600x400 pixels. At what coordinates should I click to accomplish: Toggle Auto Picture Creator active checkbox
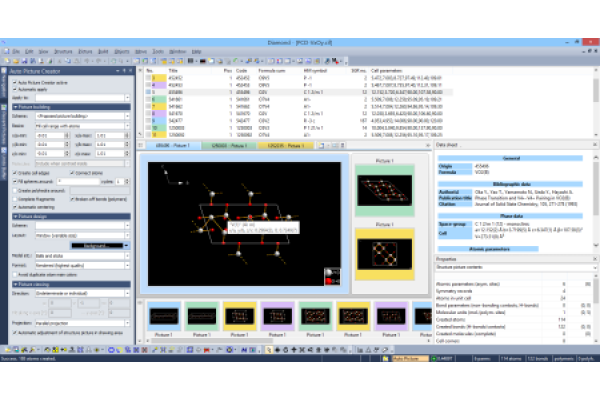click(15, 83)
